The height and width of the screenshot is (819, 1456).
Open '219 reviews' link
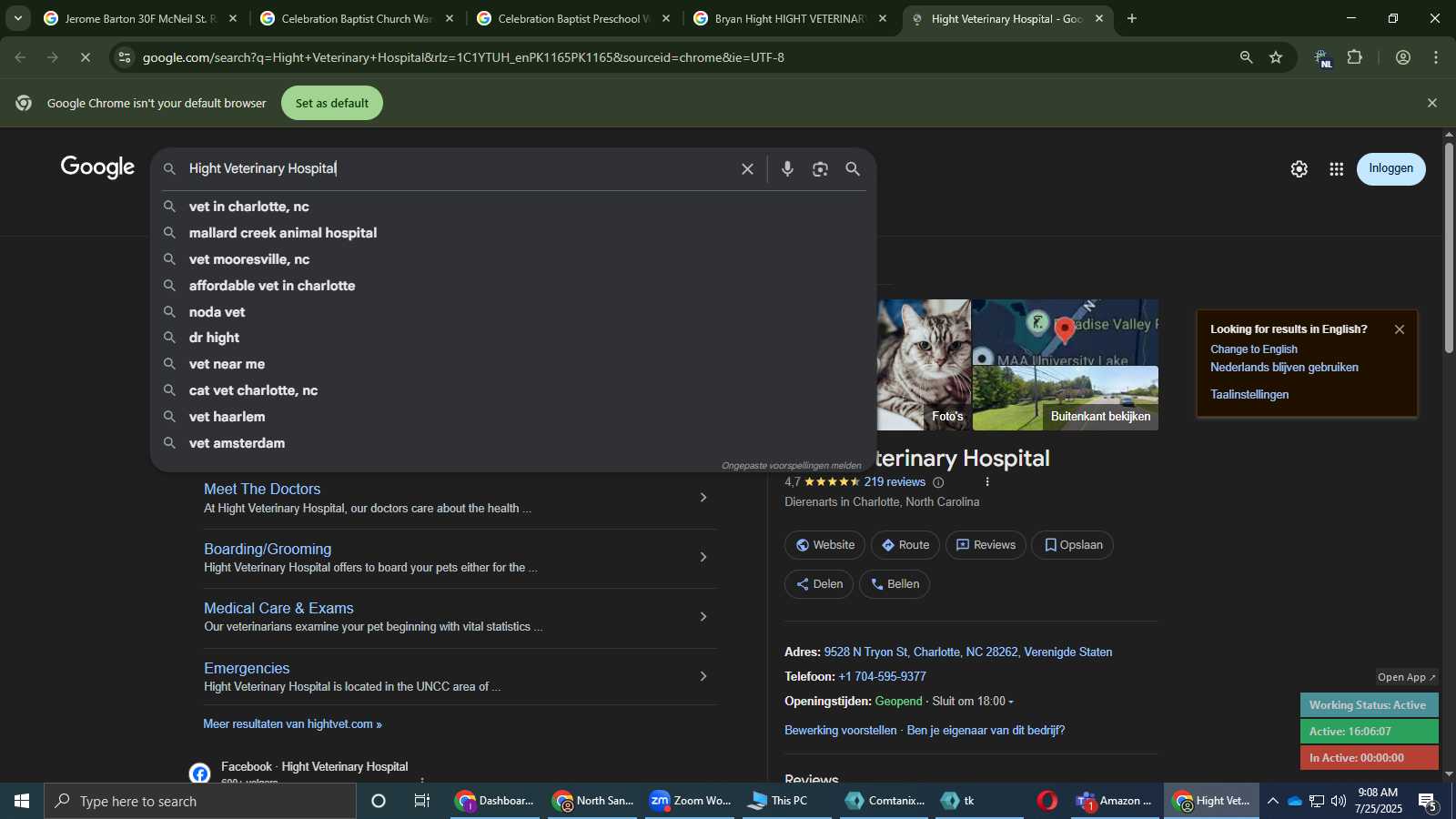(x=895, y=482)
